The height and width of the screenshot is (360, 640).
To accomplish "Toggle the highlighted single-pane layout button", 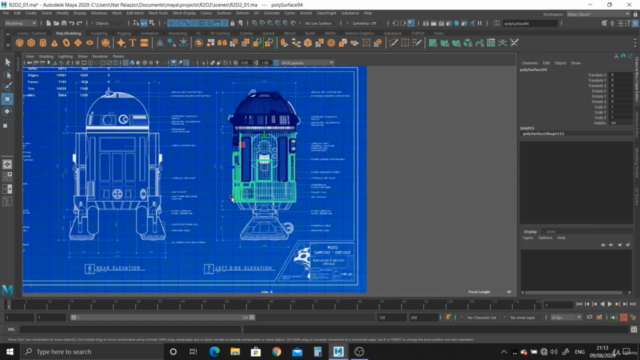I will 7,164.
